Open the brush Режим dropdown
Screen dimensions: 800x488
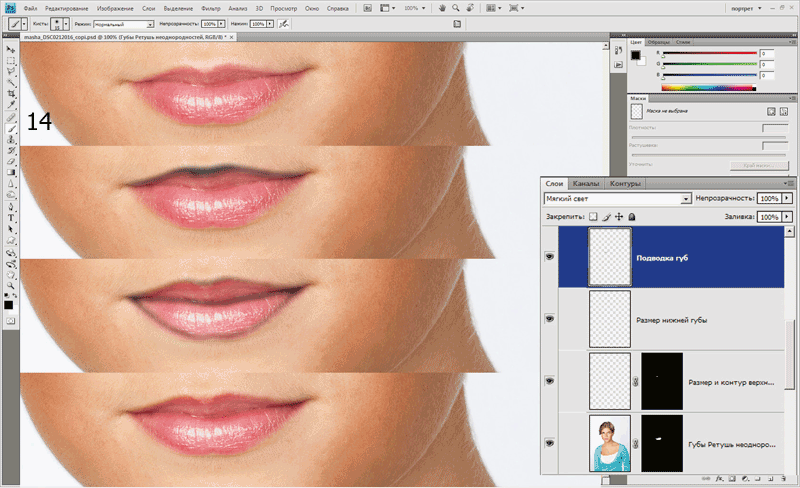(x=123, y=24)
